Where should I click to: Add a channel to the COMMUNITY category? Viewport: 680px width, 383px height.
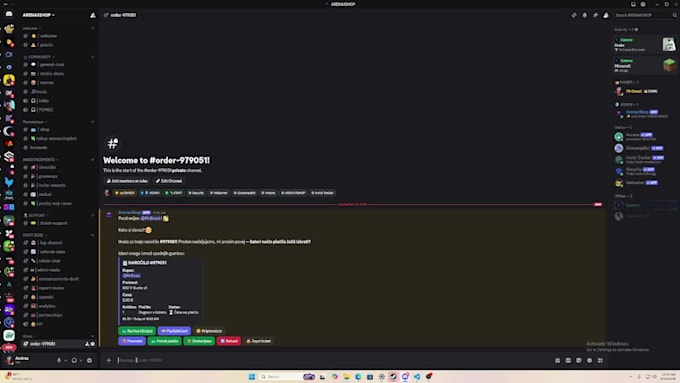93,57
